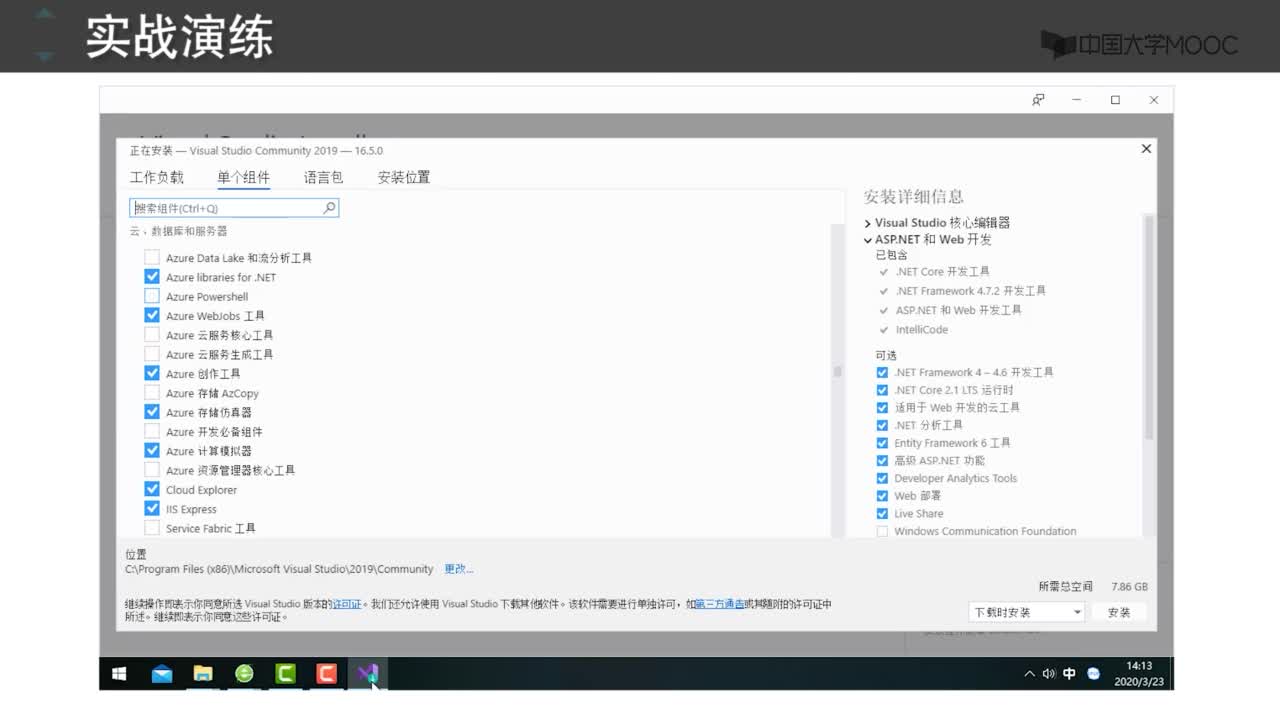Uncheck 高级 ASP.NET 功能
Screen dimensions: 1280x720
pyautogui.click(x=882, y=461)
